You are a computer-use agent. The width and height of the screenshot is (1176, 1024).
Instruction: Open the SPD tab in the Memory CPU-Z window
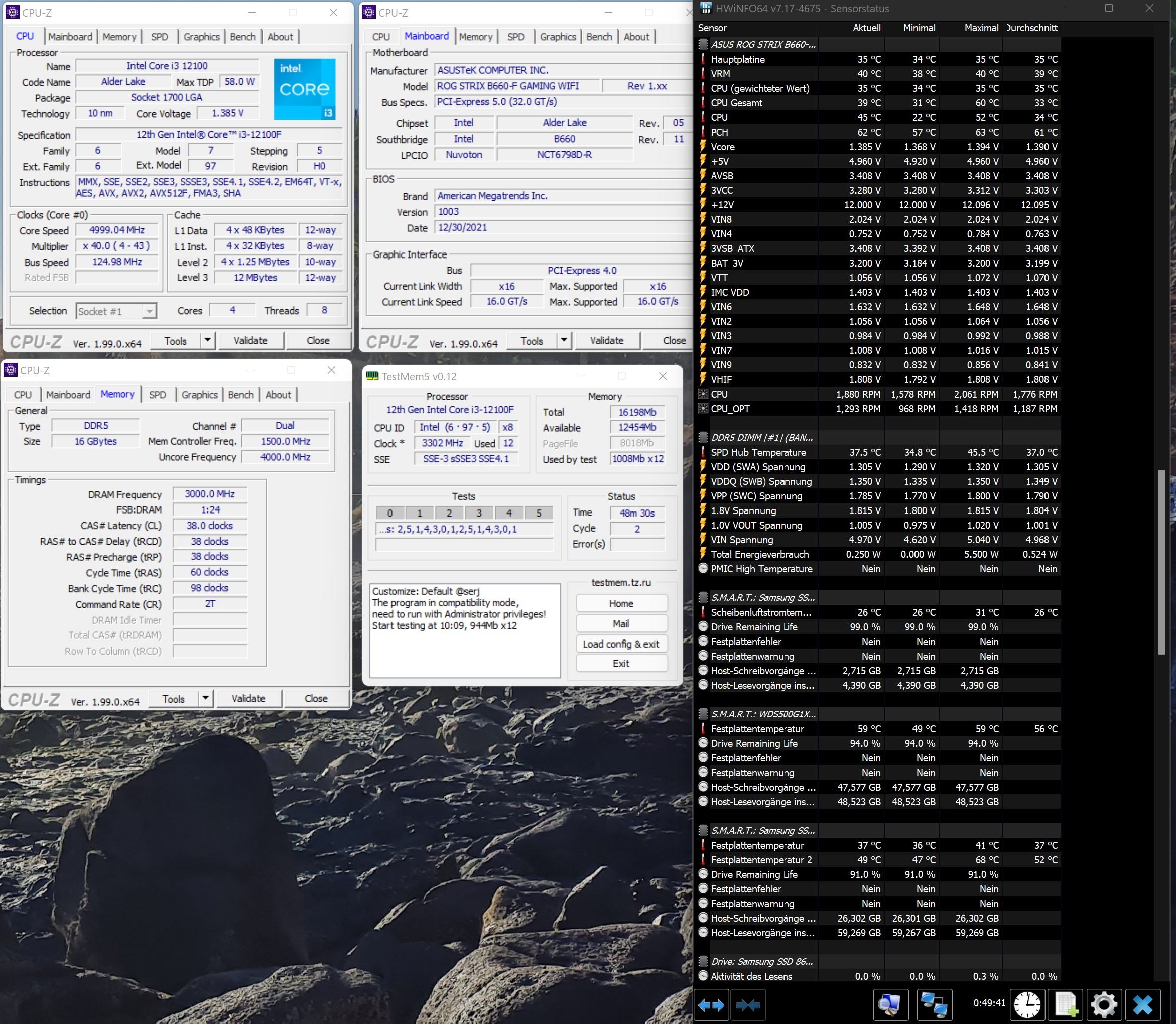158,394
